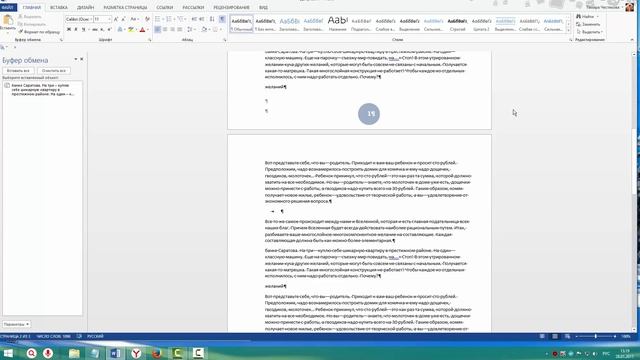The height and width of the screenshot is (360, 640).
Task: Open the Стили pane launcher
Action: (571, 40)
